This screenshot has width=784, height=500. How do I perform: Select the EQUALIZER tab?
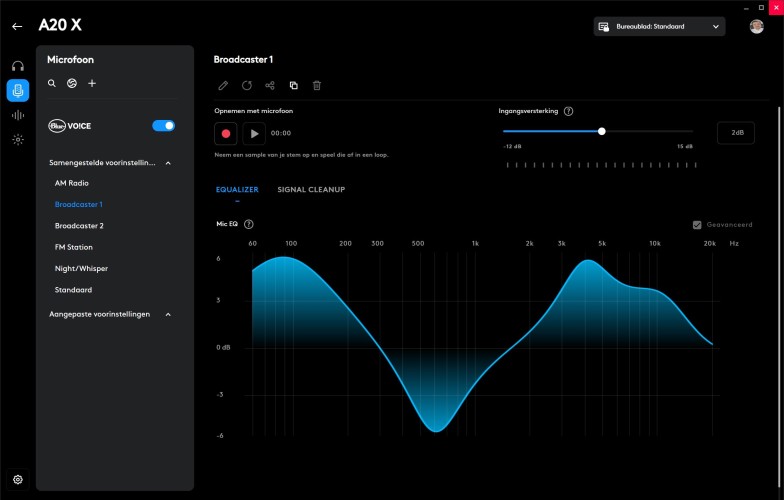[237, 189]
